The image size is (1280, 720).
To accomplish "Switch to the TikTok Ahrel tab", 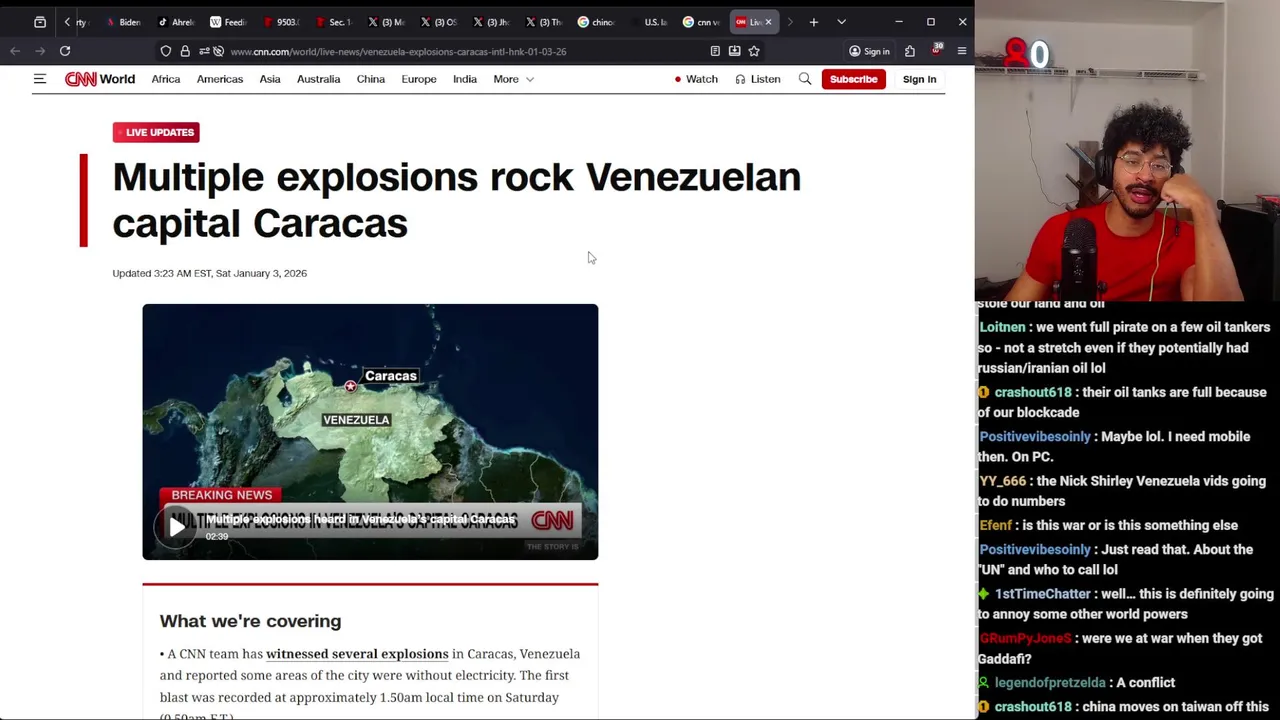I will (x=176, y=22).
